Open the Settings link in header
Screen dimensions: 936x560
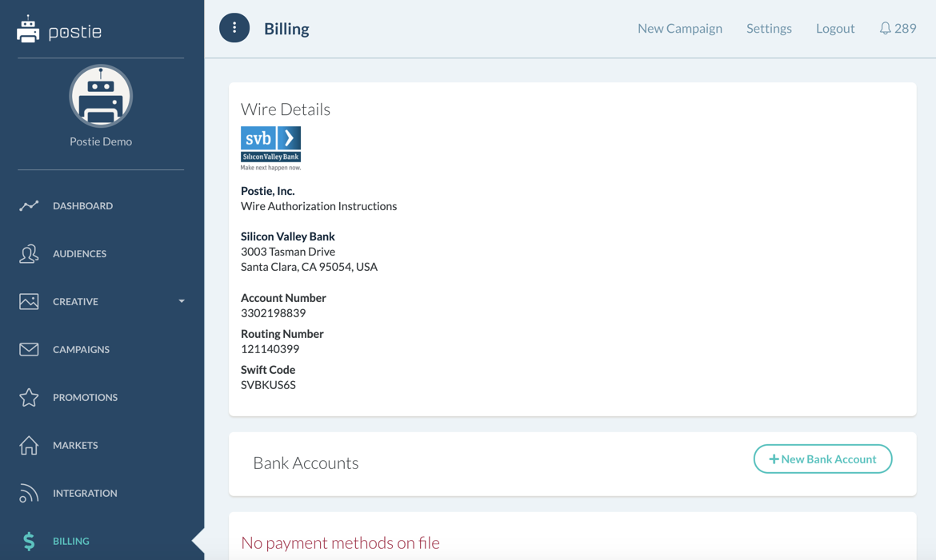(769, 28)
